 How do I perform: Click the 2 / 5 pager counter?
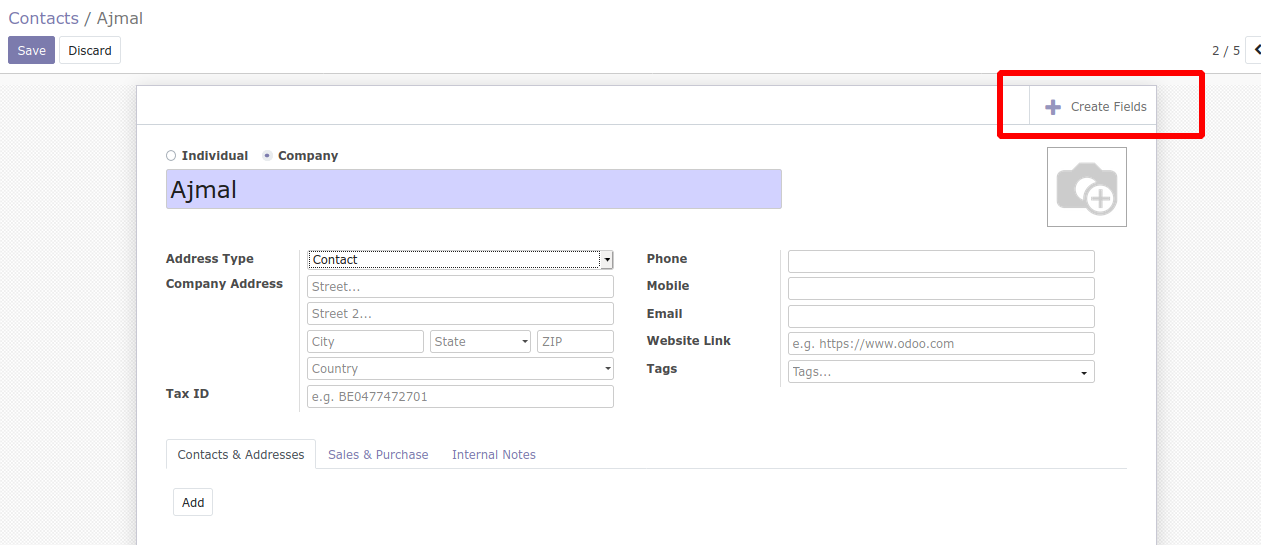tap(1226, 50)
